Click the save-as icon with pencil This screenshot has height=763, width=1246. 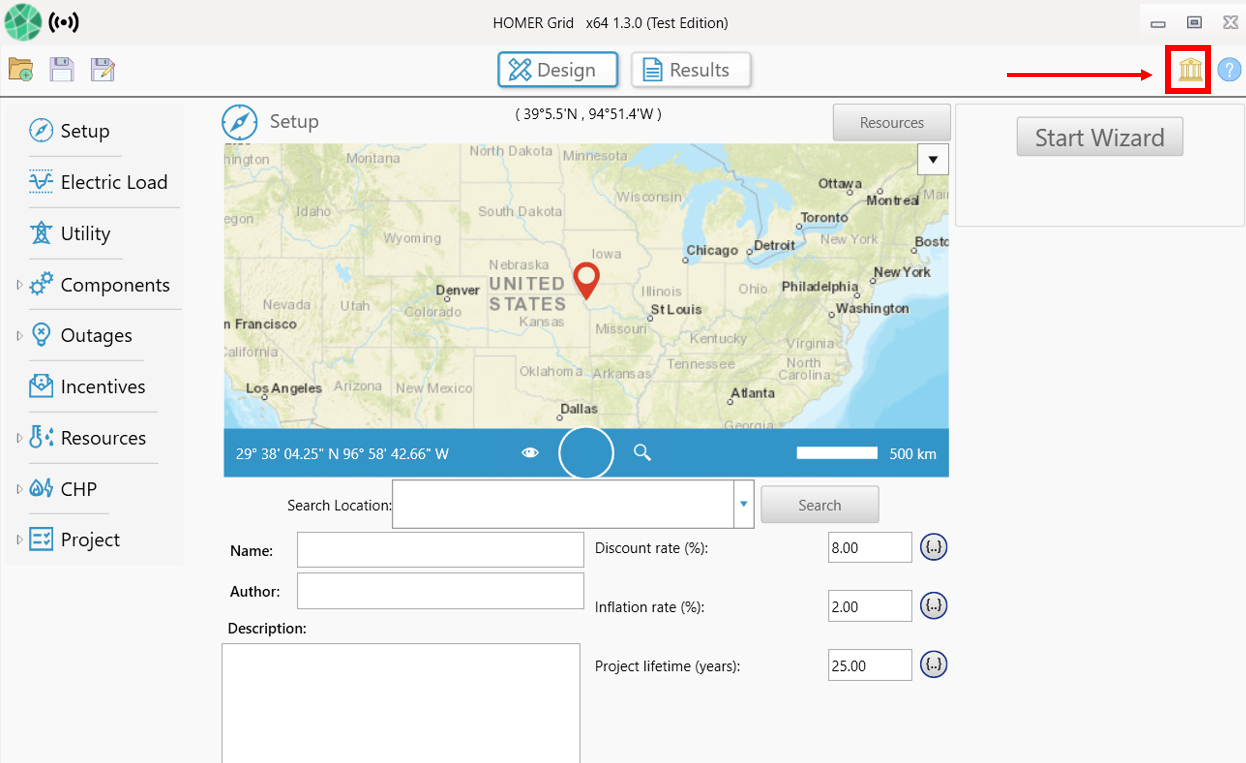coord(102,69)
